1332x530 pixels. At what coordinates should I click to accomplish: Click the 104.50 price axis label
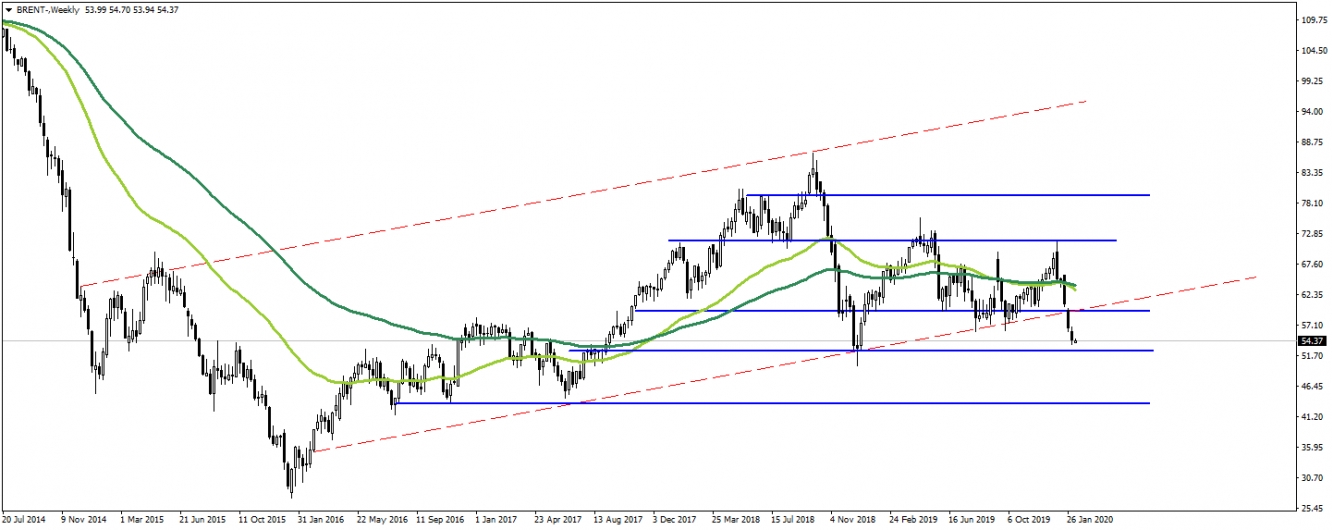point(1313,51)
